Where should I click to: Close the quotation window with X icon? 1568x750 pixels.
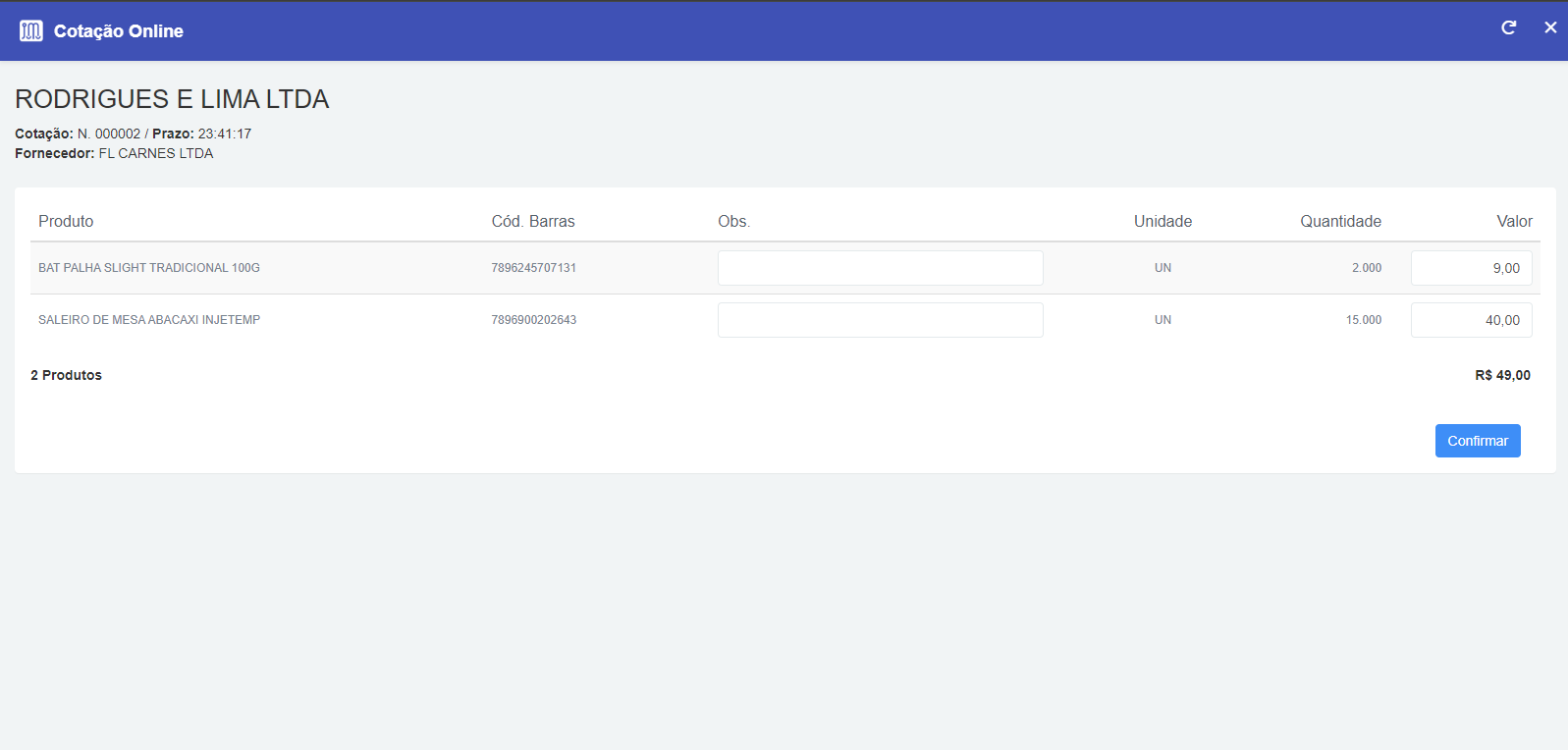click(1550, 27)
